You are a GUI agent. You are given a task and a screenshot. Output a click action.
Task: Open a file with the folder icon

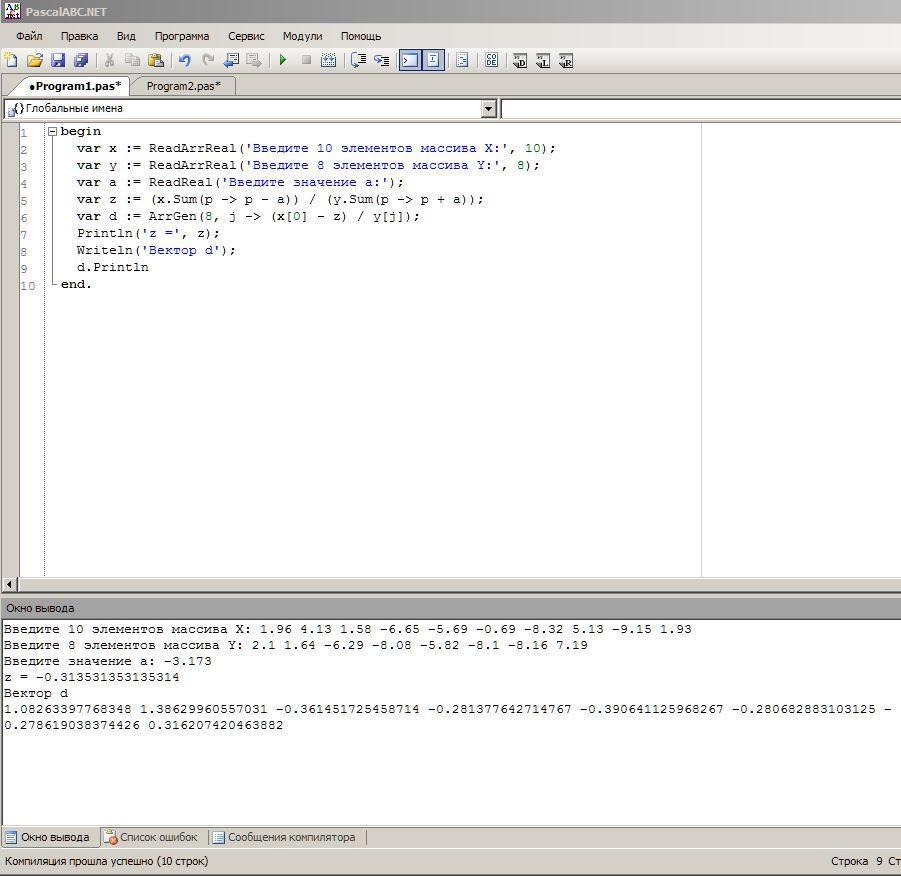34,61
